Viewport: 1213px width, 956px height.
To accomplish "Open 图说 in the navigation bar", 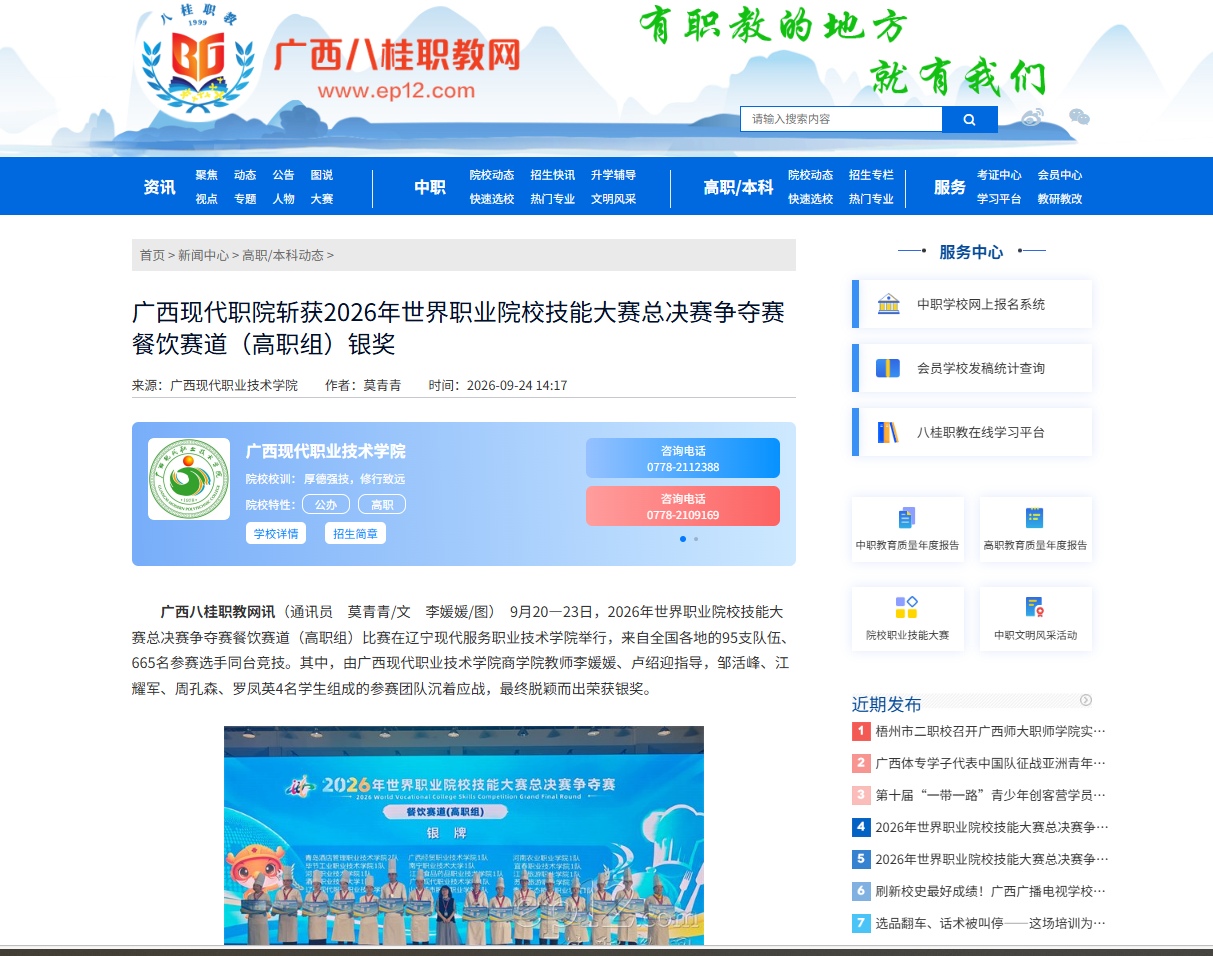I will click(x=322, y=175).
